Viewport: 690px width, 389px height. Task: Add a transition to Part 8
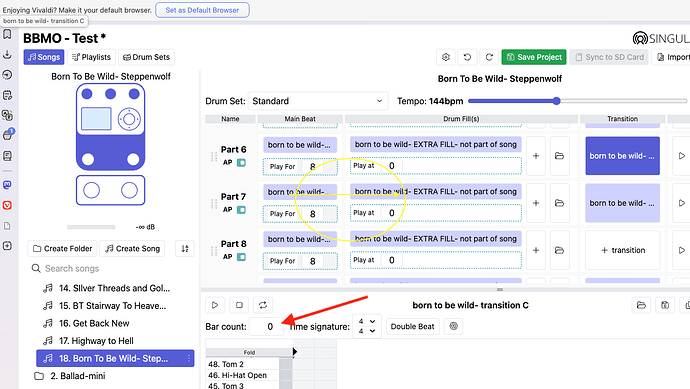click(622, 250)
